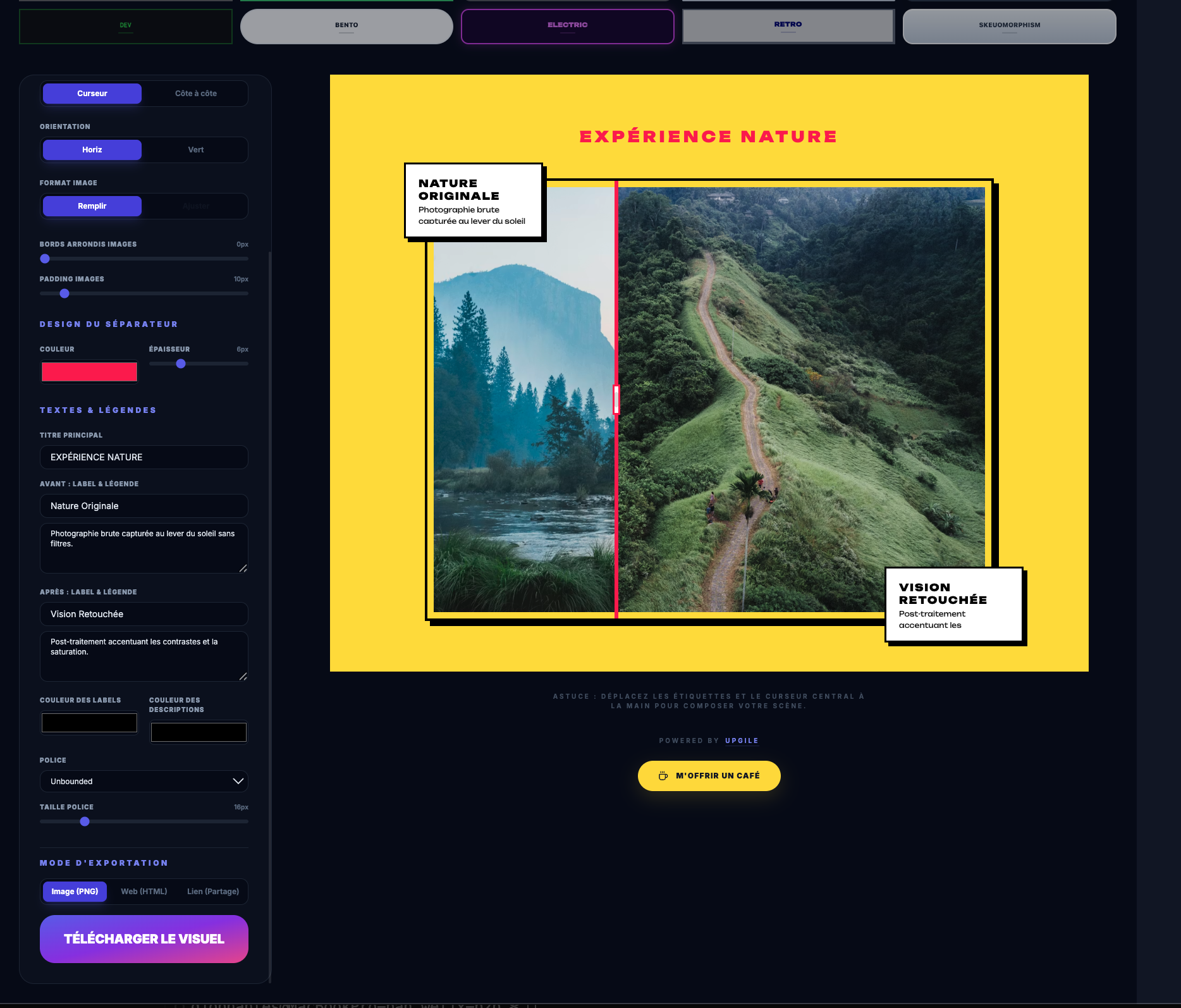Open the Unbounded police dropdown
Image resolution: width=1181 pixels, height=1008 pixels.
point(144,781)
